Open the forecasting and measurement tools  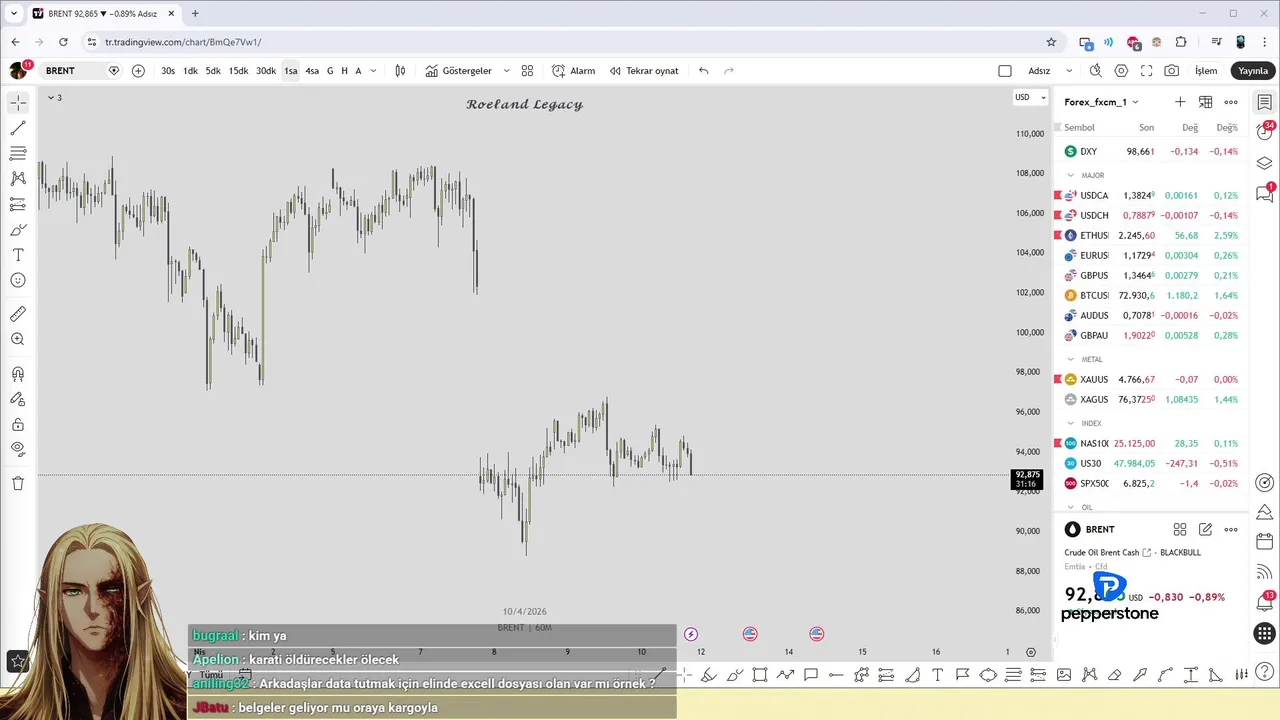[18, 204]
